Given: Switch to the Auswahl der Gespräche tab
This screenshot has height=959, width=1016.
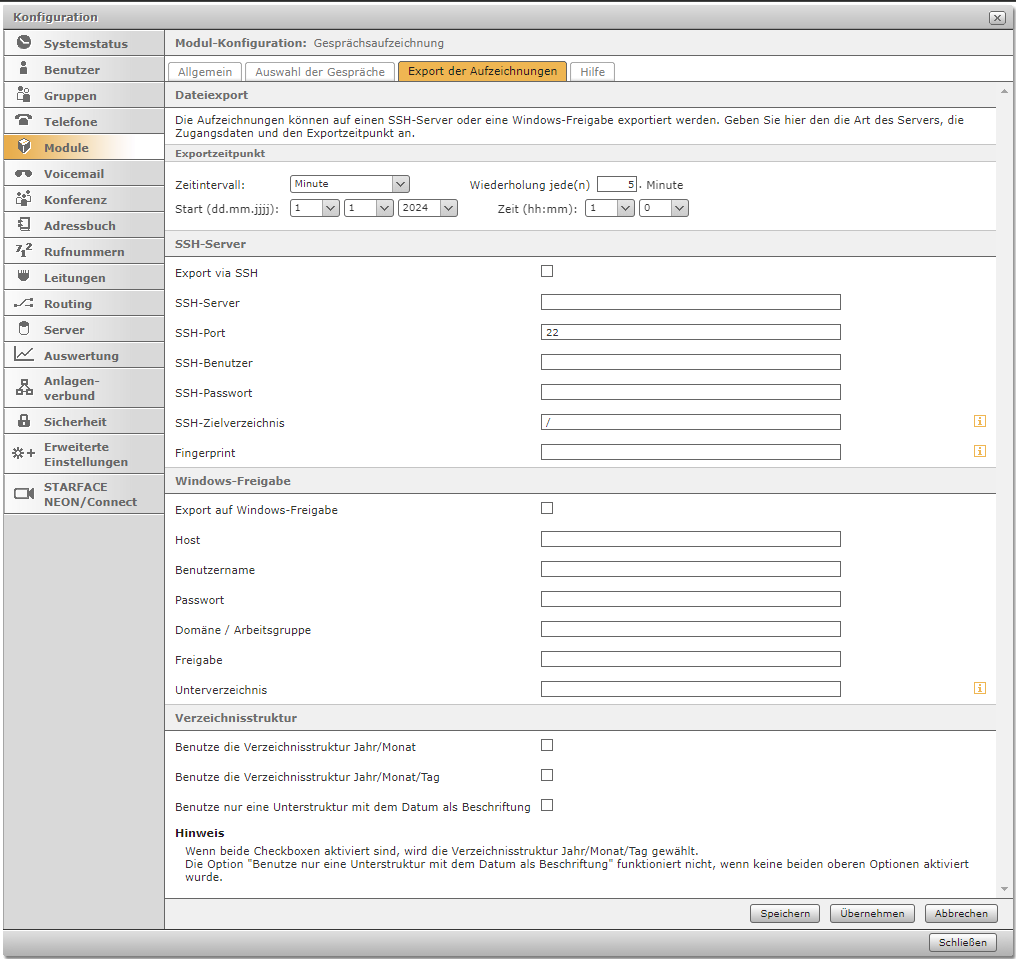Looking at the screenshot, I should click(319, 72).
